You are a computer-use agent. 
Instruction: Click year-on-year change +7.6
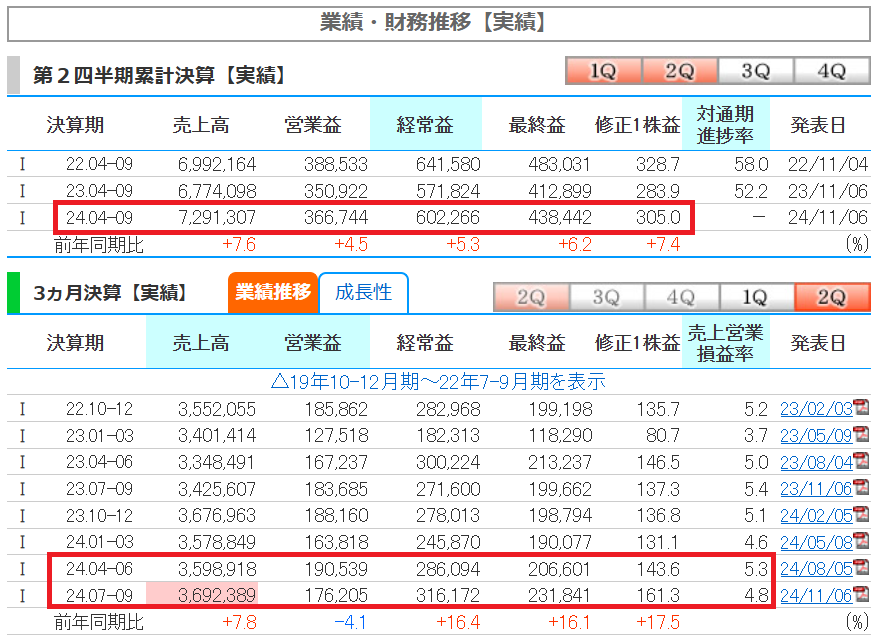pyautogui.click(x=239, y=245)
